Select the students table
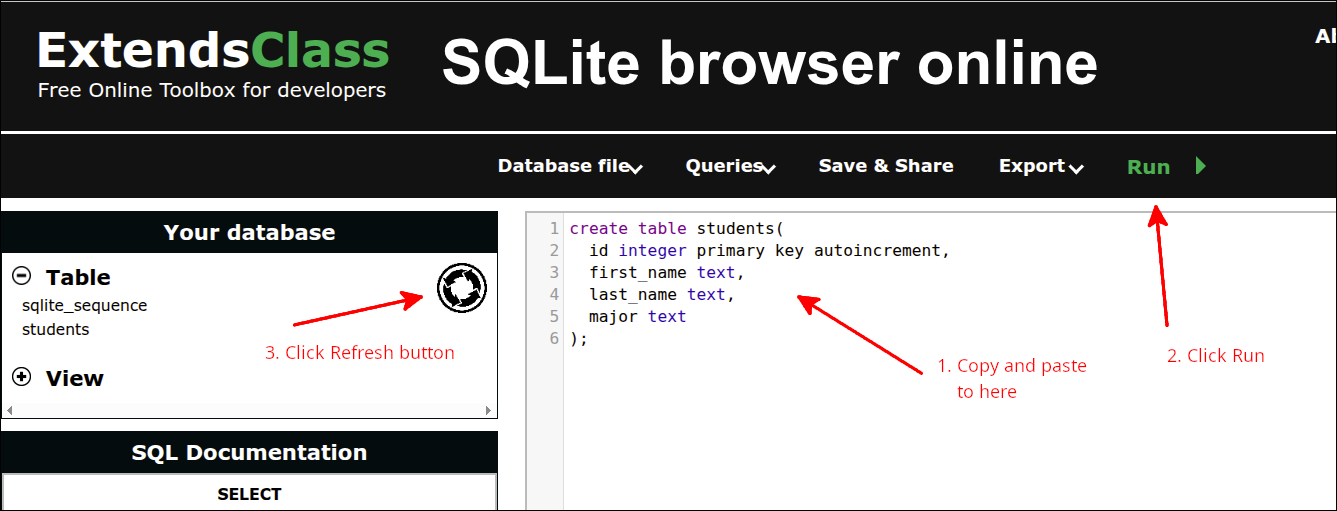This screenshot has height=511, width=1337. 55,329
